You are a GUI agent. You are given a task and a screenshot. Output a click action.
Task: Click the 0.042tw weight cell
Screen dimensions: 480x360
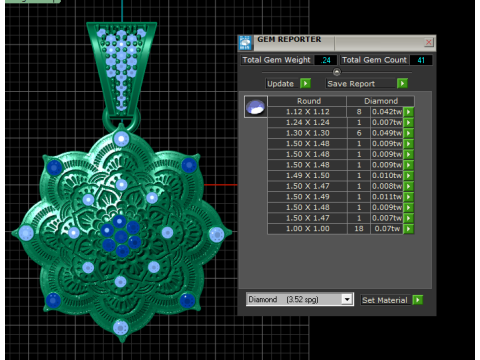pyautogui.click(x=387, y=112)
